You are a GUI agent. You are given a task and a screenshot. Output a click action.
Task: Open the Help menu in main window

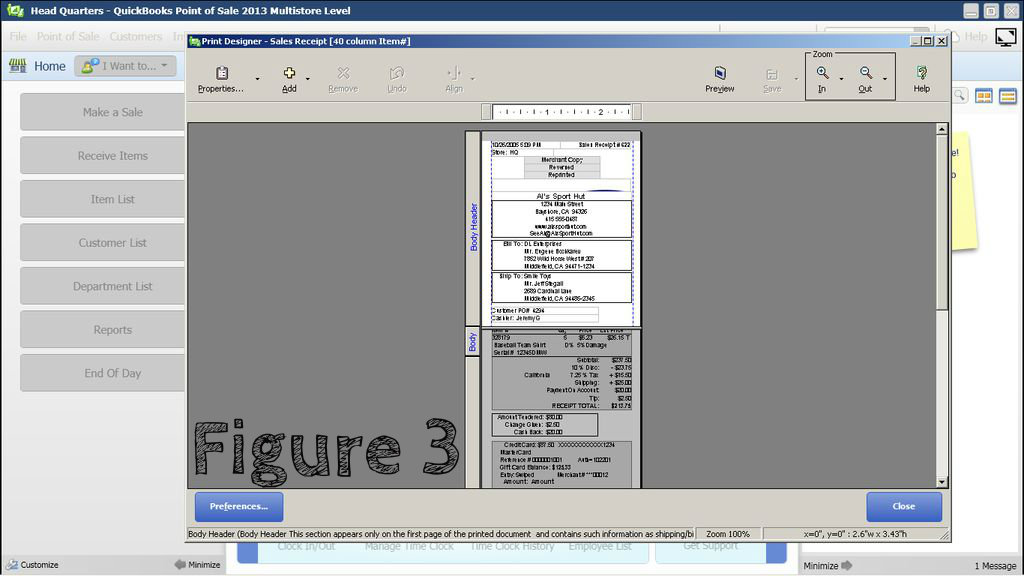coord(976,37)
